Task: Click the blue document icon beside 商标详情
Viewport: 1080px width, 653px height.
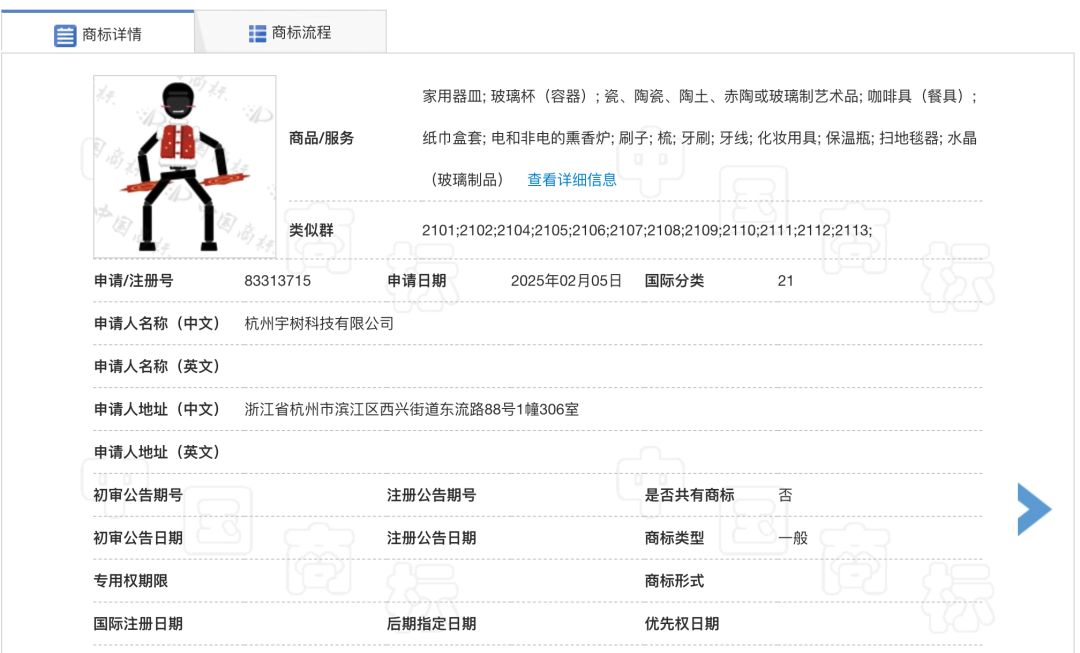Action: [x=65, y=35]
